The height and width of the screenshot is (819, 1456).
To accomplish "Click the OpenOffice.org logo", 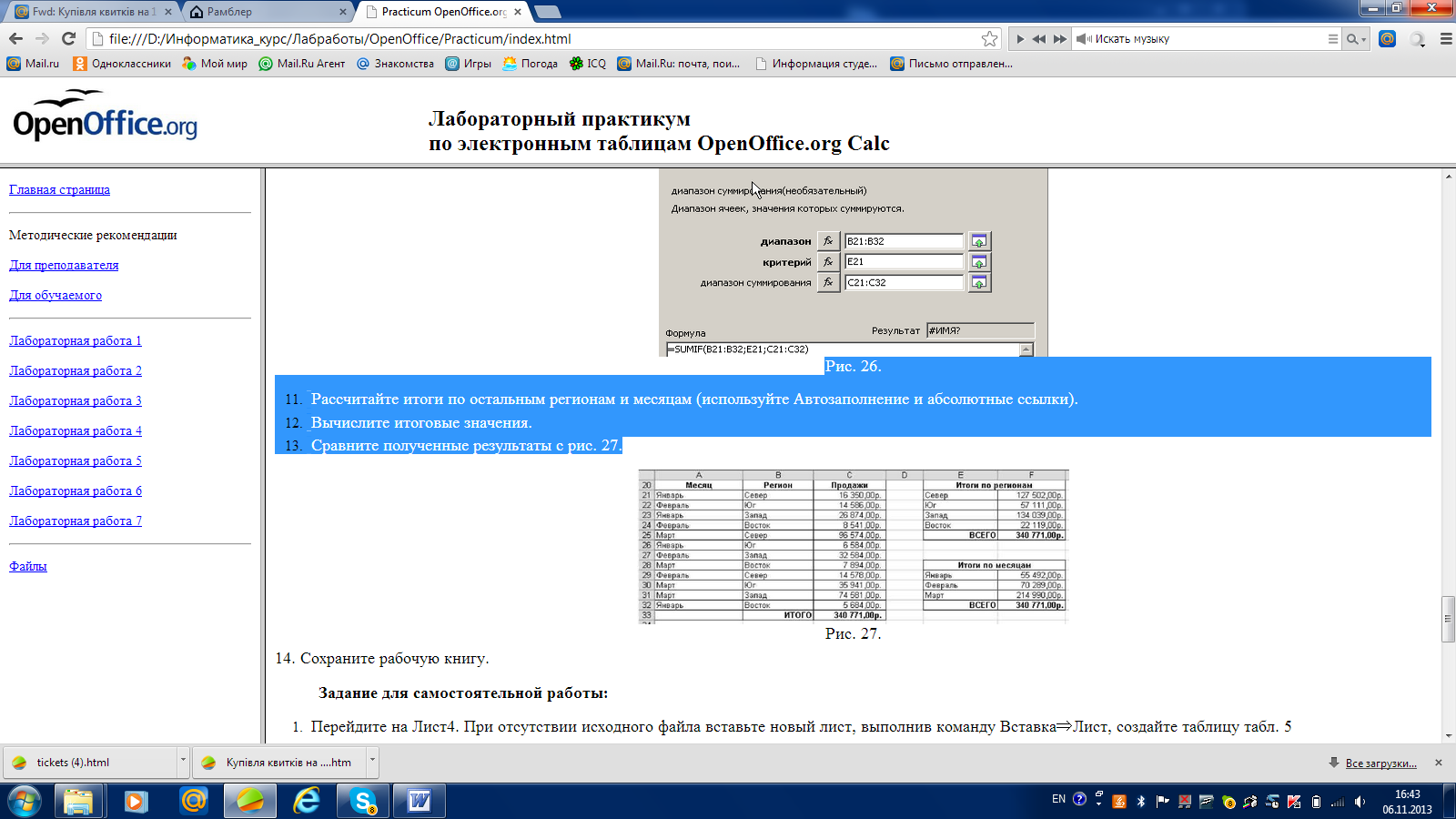I will coord(105,116).
